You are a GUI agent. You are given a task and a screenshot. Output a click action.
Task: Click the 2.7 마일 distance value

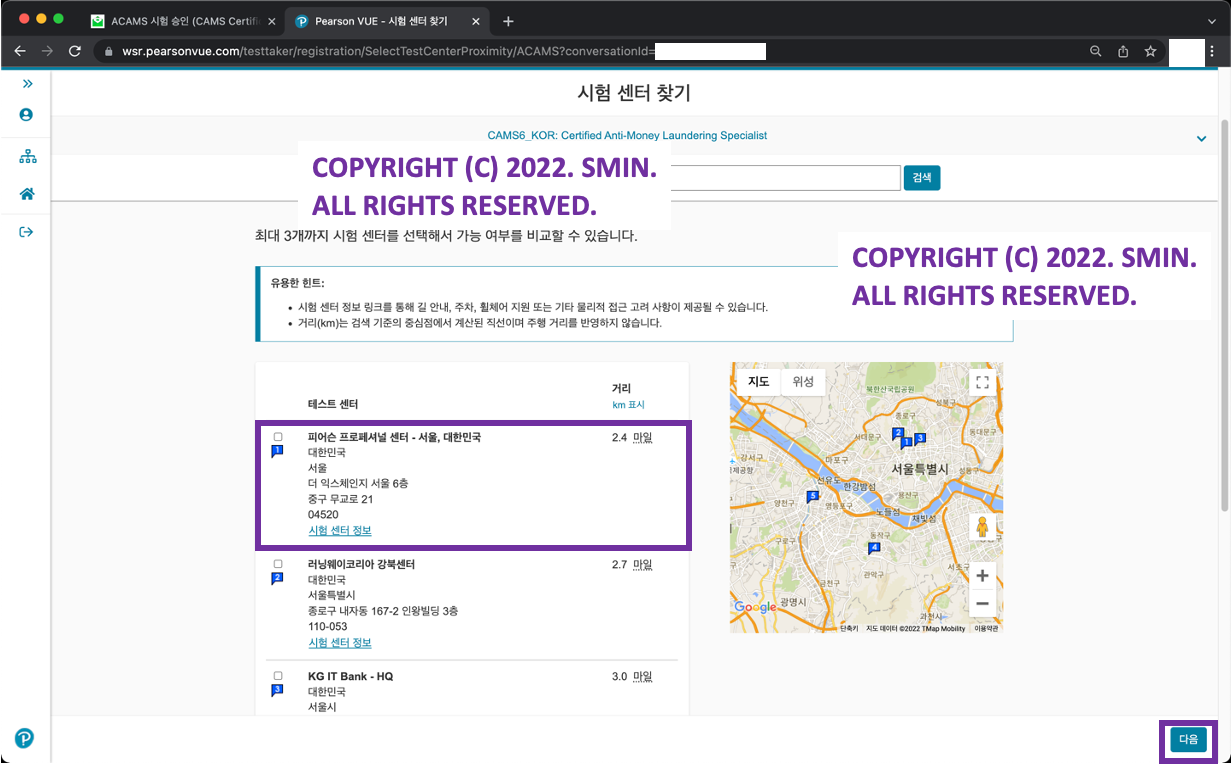632,564
